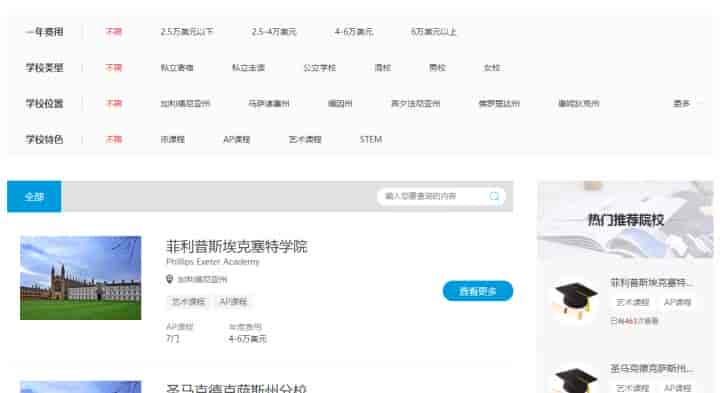The image size is (720, 393).
Task: Choose 男校 school type filter
Action: [x=437, y=67]
